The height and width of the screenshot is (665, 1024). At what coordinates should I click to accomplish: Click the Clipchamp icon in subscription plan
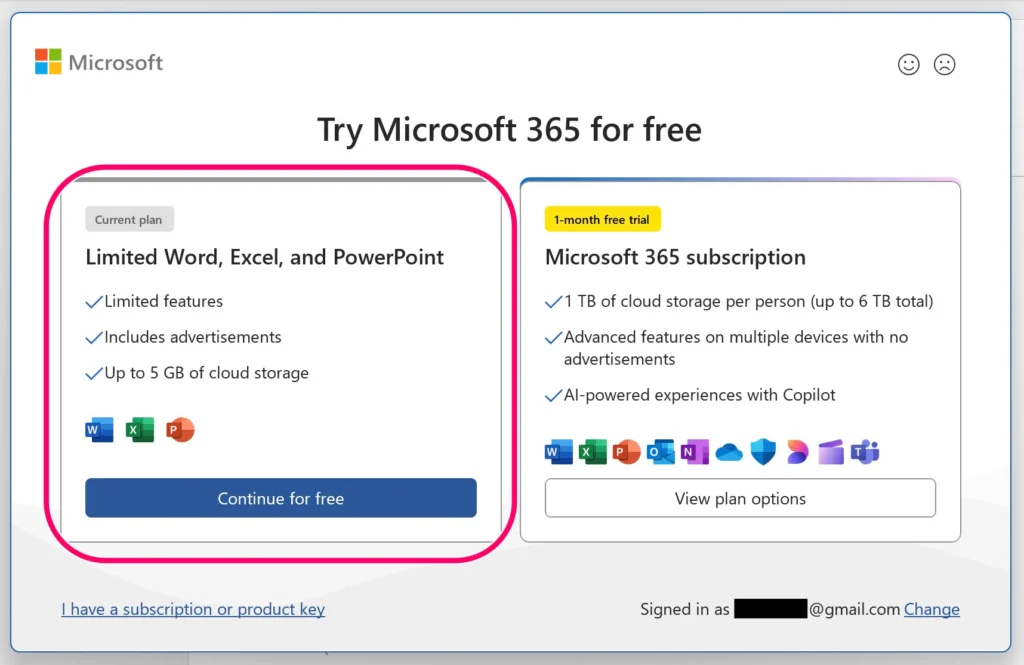coord(831,452)
